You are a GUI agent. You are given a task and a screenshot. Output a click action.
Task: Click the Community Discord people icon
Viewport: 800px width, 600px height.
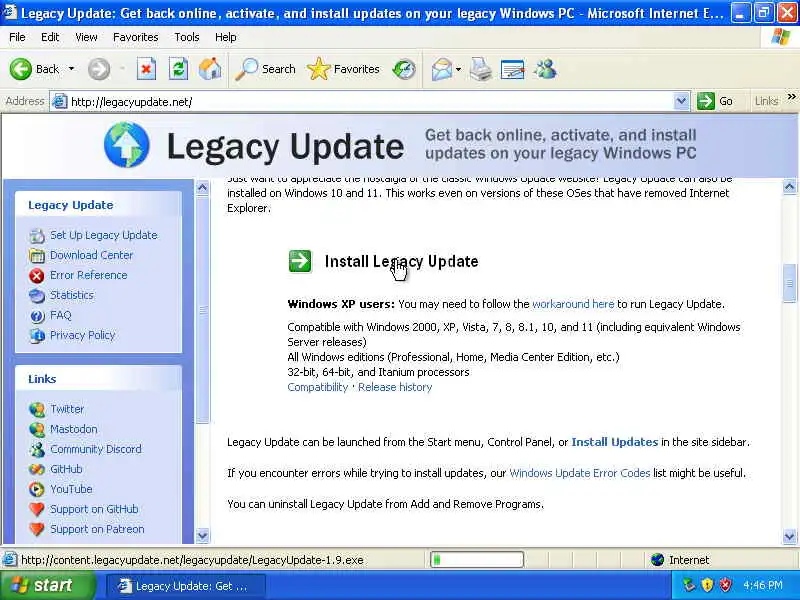click(x=37, y=449)
